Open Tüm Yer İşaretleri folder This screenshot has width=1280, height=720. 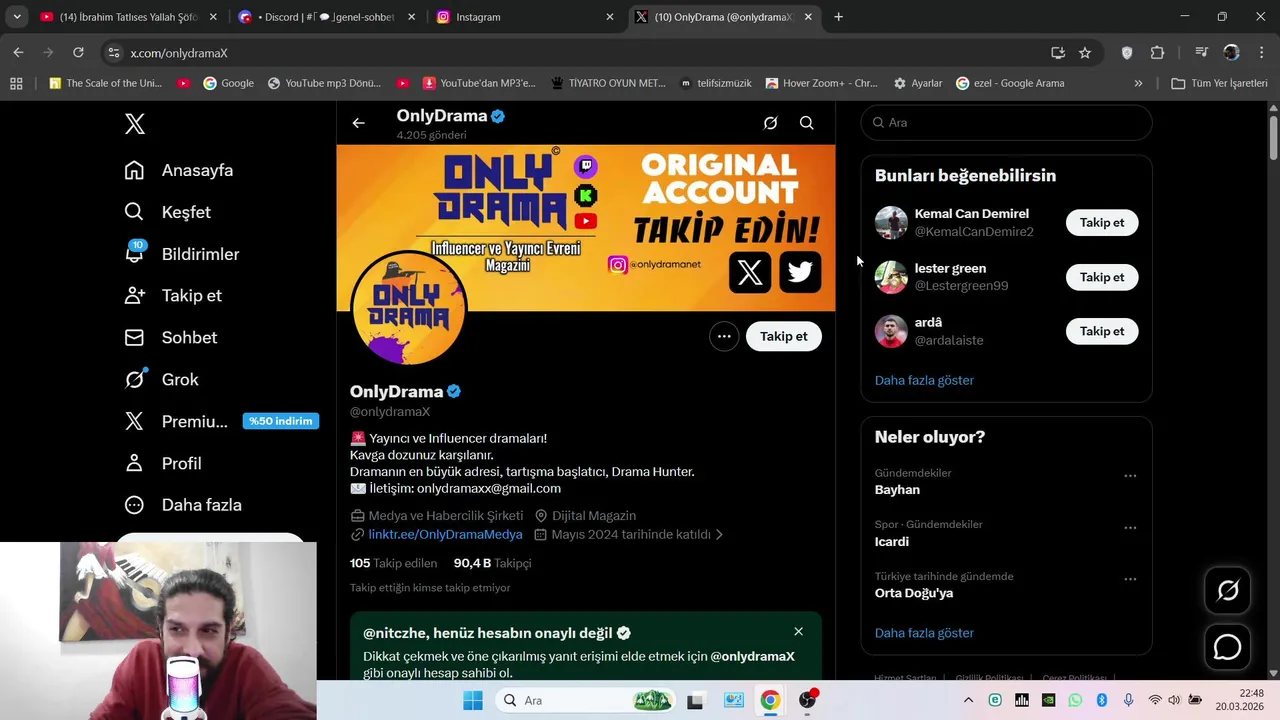(1219, 83)
